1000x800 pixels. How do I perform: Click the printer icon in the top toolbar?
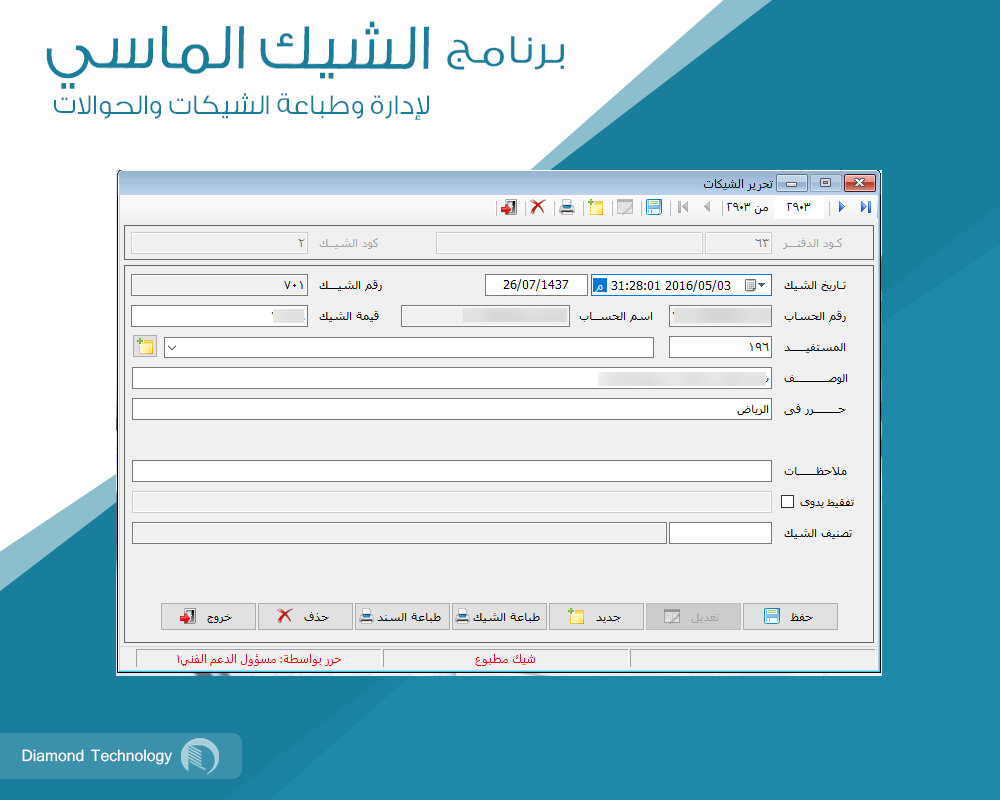(566, 207)
